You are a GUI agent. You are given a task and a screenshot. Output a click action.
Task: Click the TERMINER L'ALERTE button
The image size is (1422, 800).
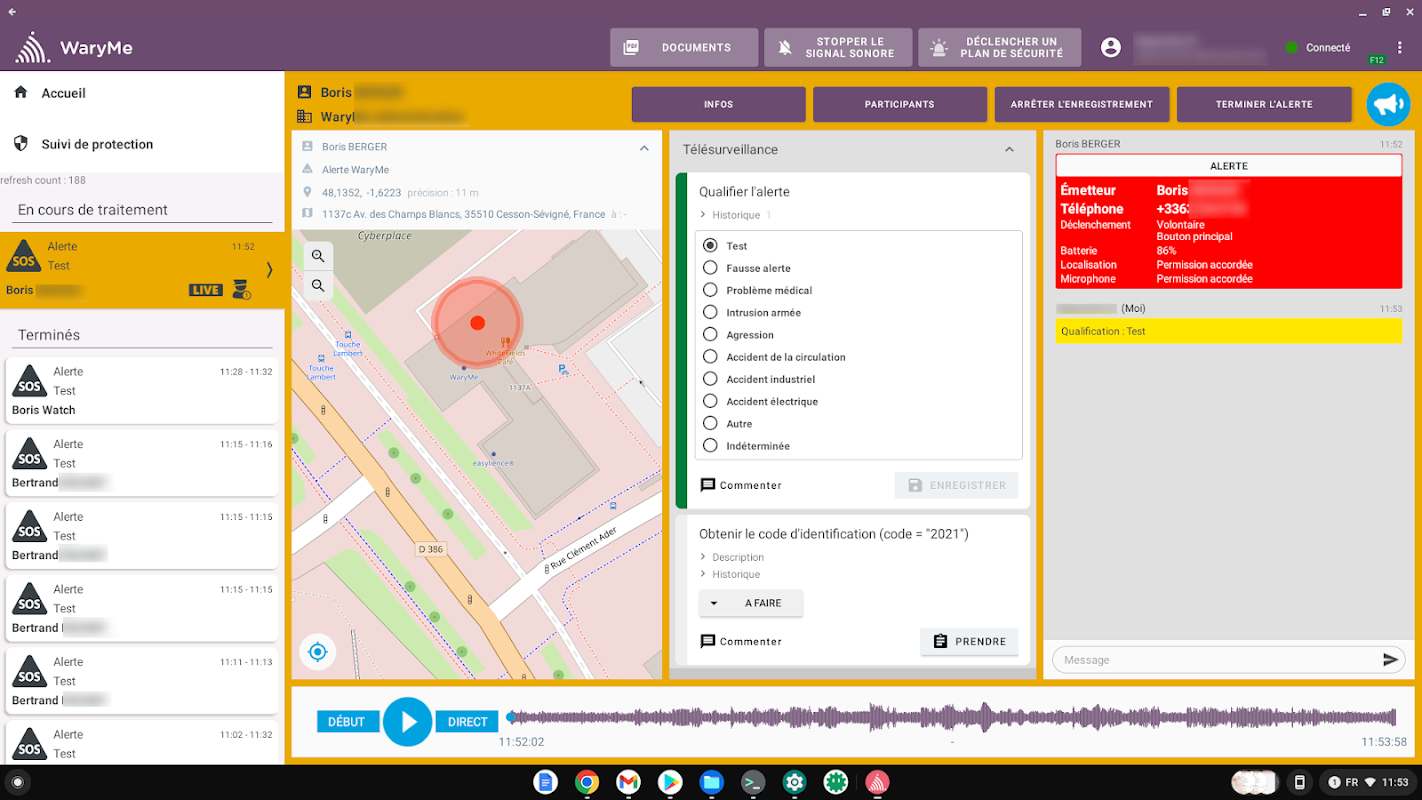click(x=1263, y=104)
